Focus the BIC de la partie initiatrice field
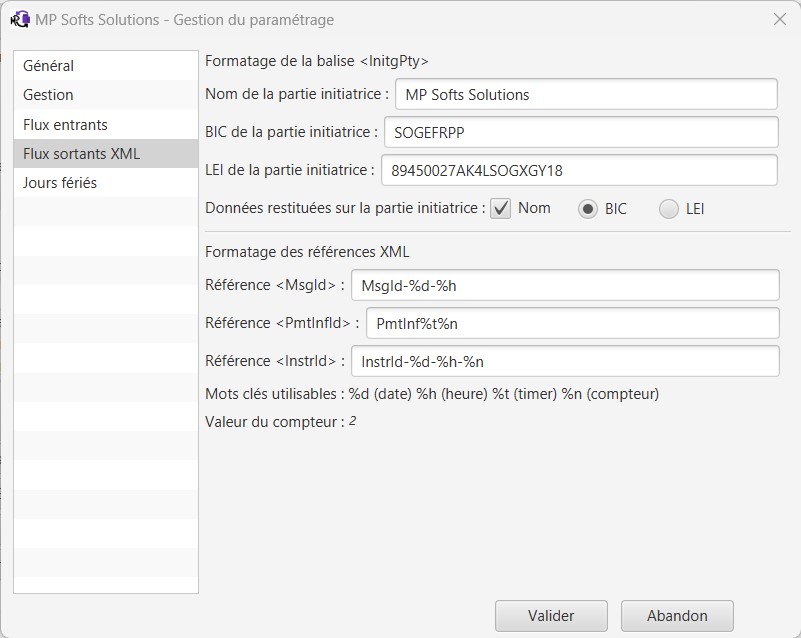 click(x=581, y=132)
